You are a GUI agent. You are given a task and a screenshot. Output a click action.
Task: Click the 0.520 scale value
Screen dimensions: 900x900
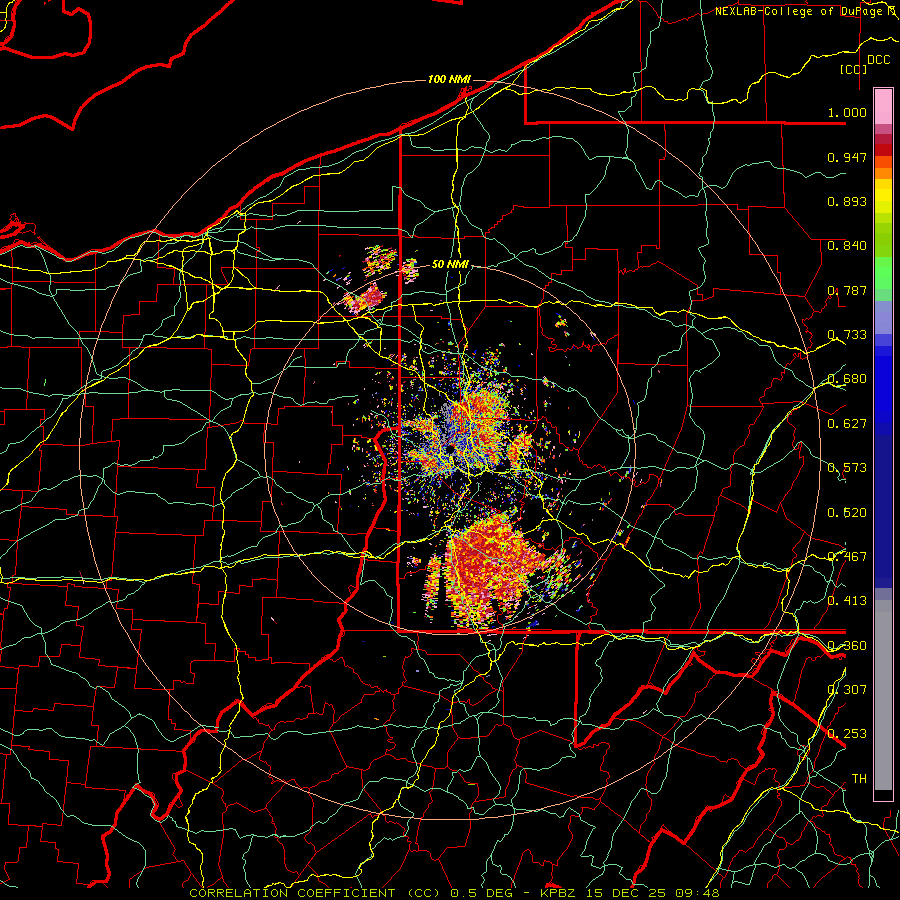pyautogui.click(x=847, y=513)
